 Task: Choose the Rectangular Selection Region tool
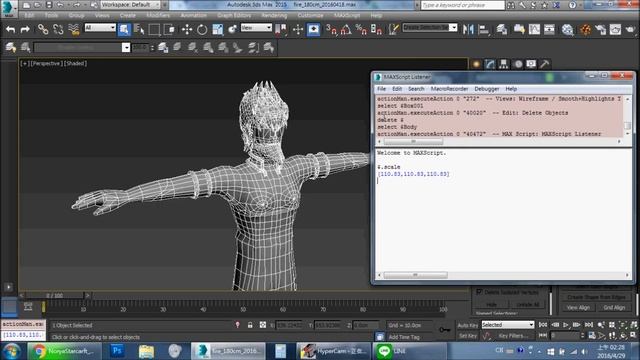click(154, 29)
